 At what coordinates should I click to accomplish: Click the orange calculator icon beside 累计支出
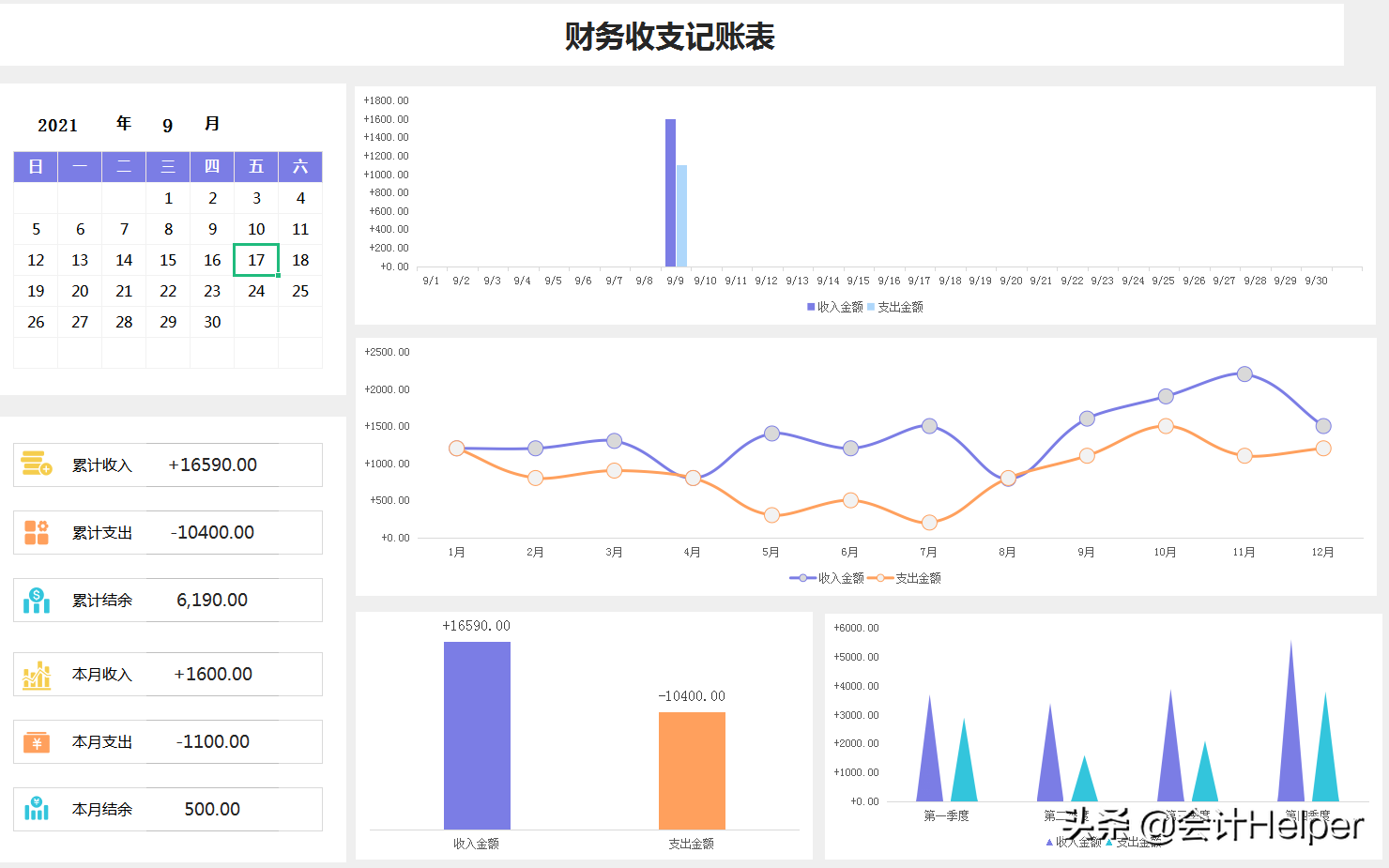coord(35,532)
